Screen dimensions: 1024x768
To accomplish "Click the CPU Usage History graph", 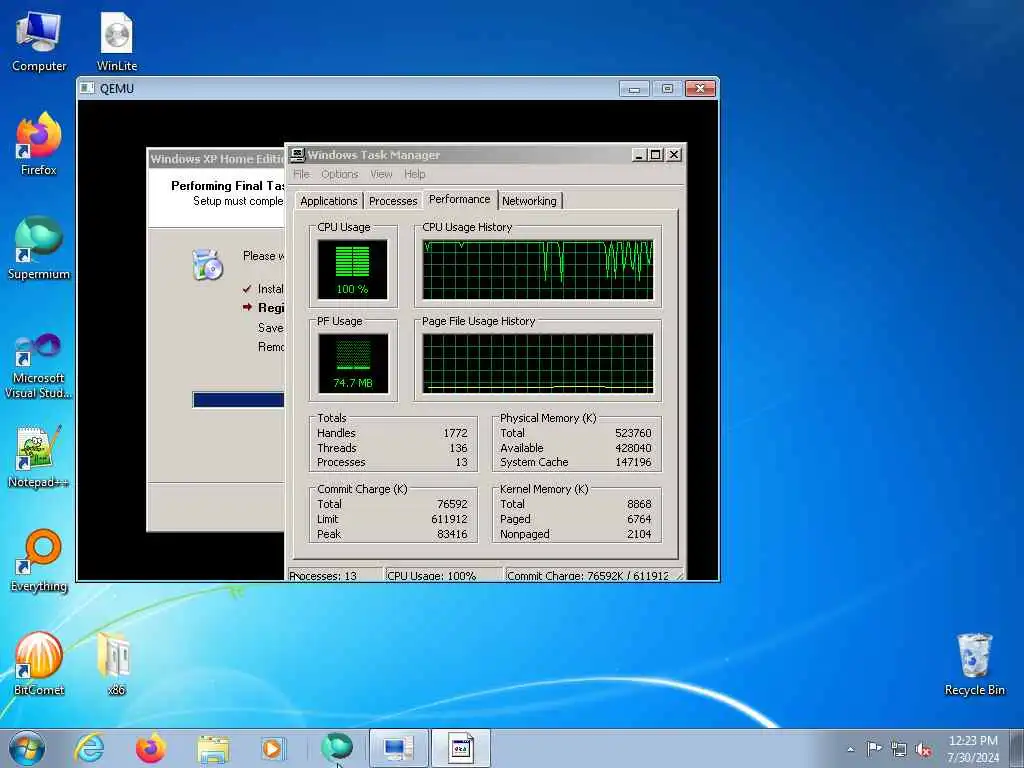I will click(538, 270).
